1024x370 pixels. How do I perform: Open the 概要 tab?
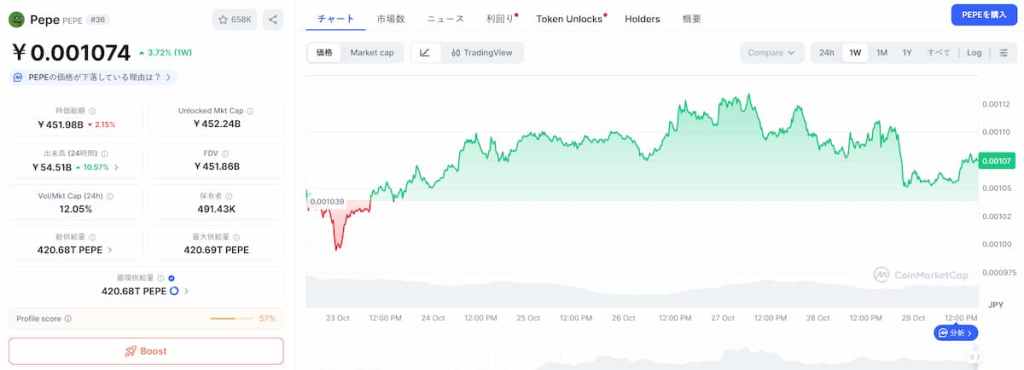tap(692, 19)
